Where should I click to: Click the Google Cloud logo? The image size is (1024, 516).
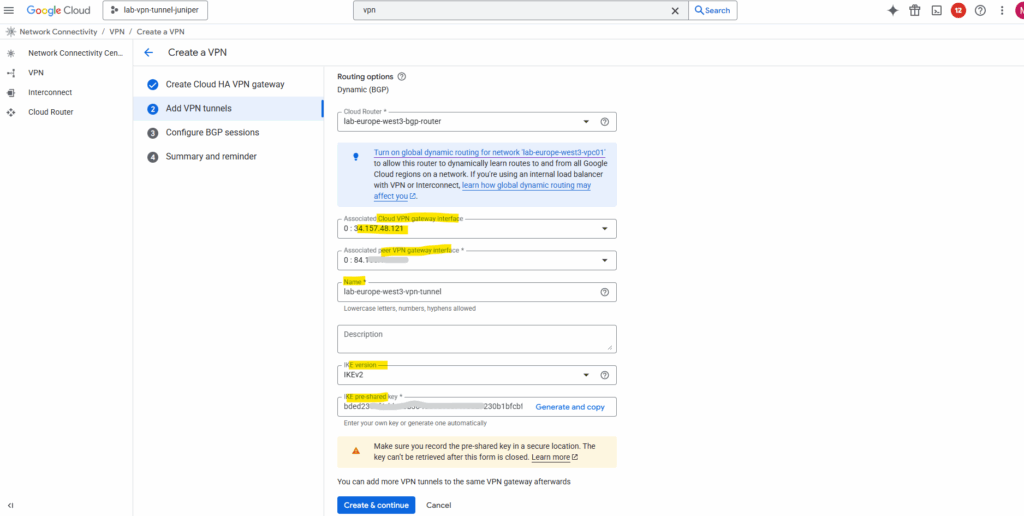(58, 10)
